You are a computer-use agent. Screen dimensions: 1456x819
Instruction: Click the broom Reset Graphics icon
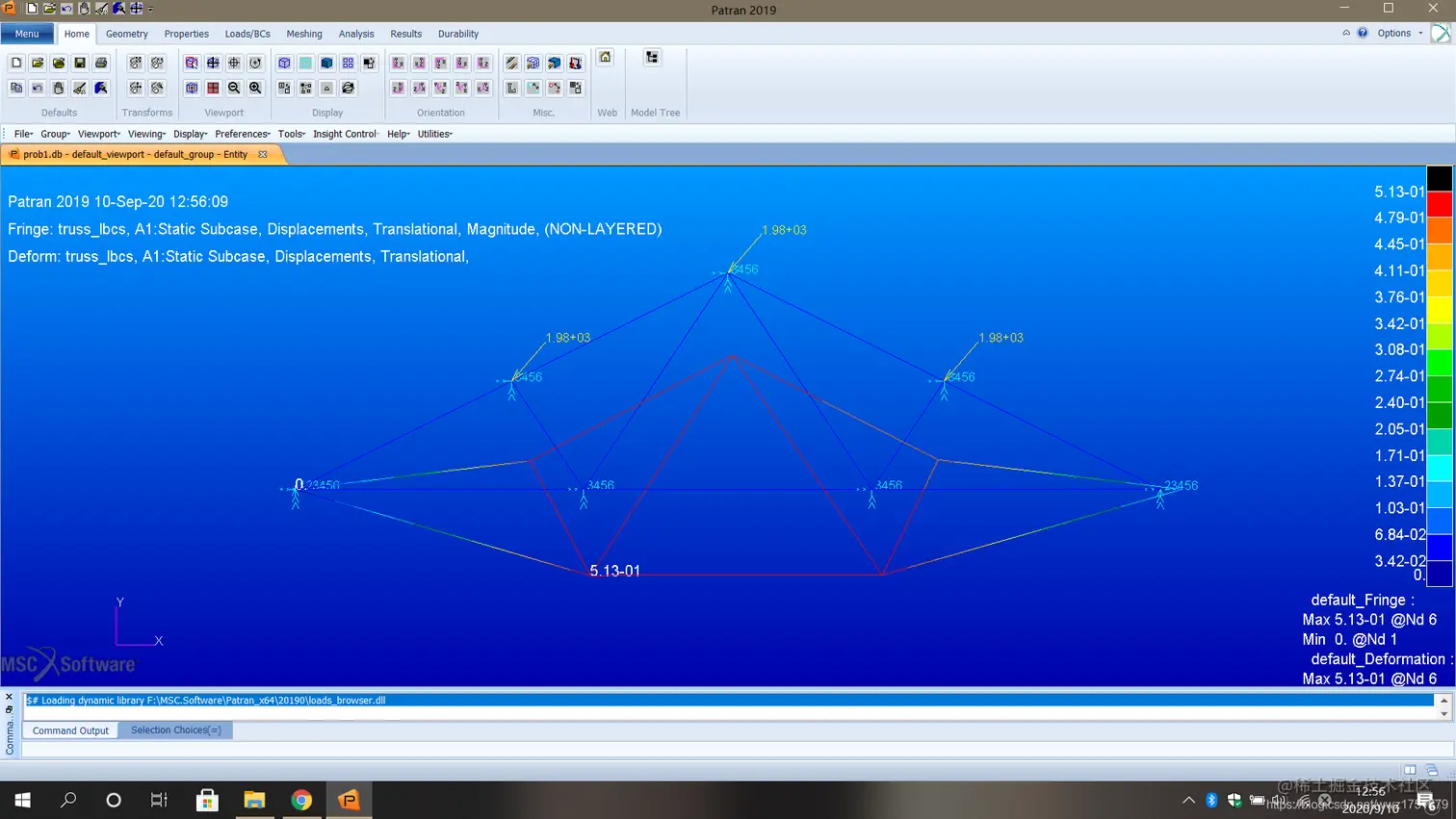coord(80,88)
